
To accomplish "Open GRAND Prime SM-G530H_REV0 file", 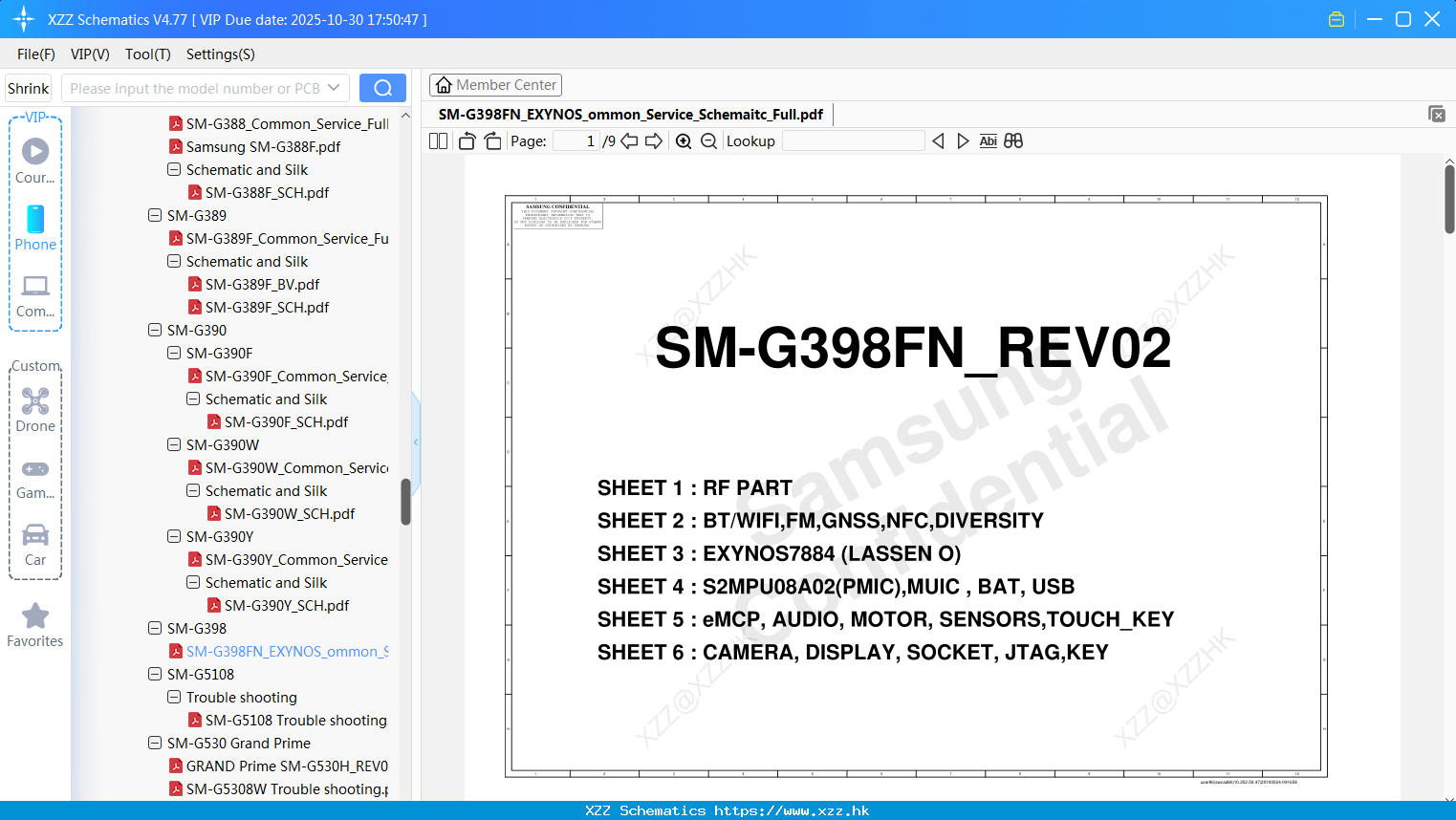I will (x=278, y=766).
